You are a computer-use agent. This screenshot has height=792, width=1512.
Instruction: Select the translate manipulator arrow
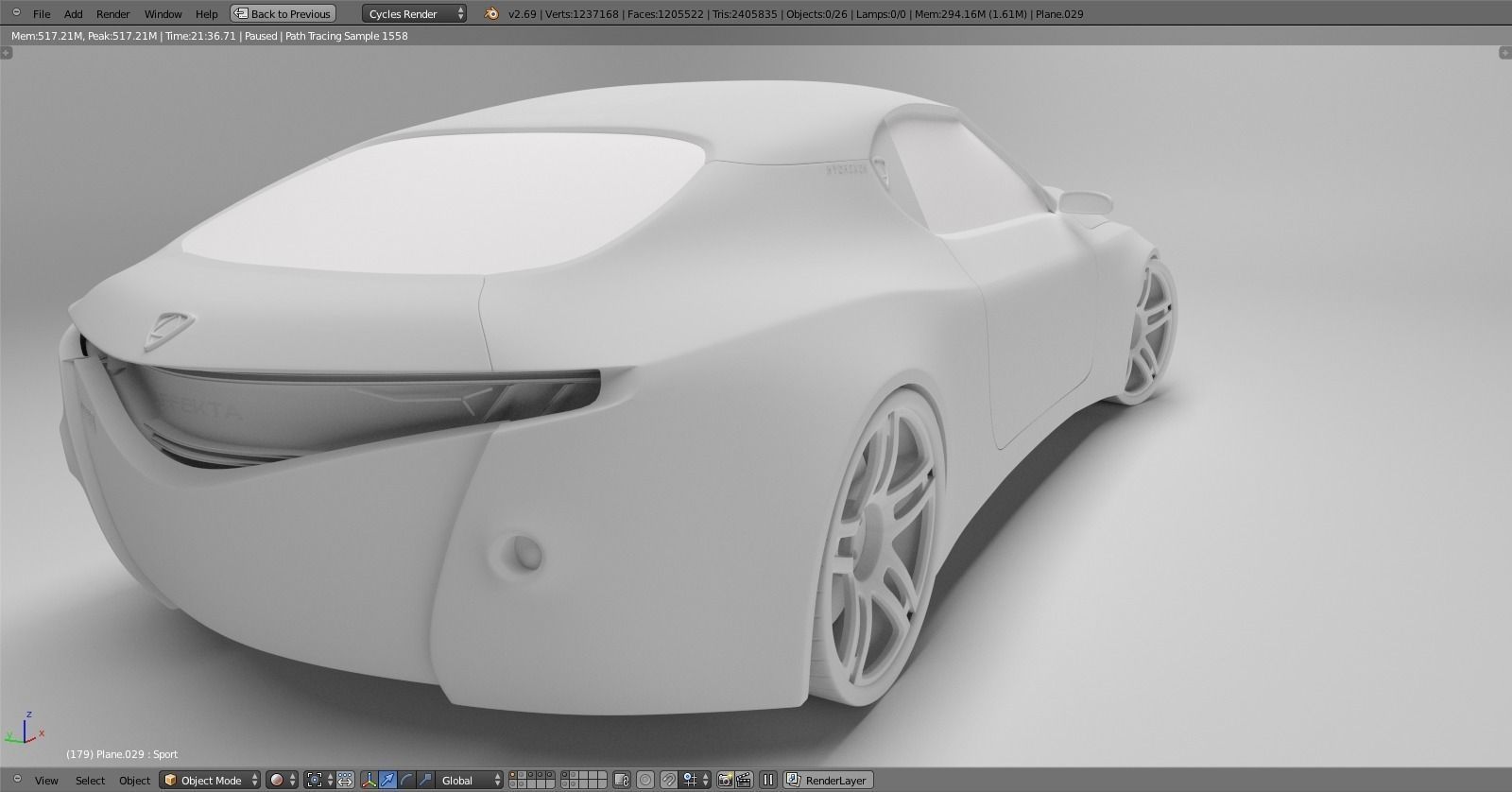(x=387, y=781)
